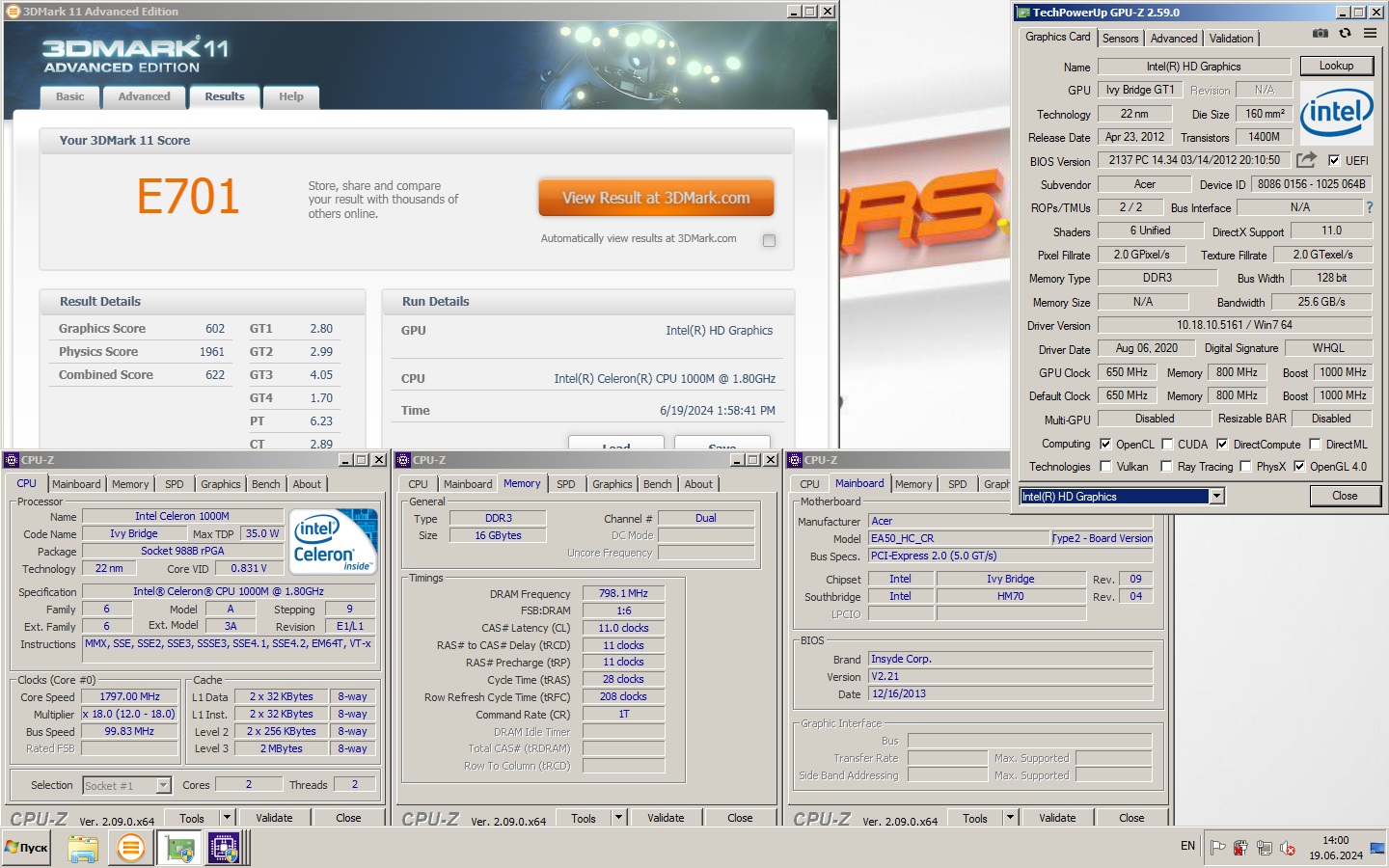Click the Lookup button in GPU-Z
The height and width of the screenshot is (868, 1389).
[x=1336, y=66]
